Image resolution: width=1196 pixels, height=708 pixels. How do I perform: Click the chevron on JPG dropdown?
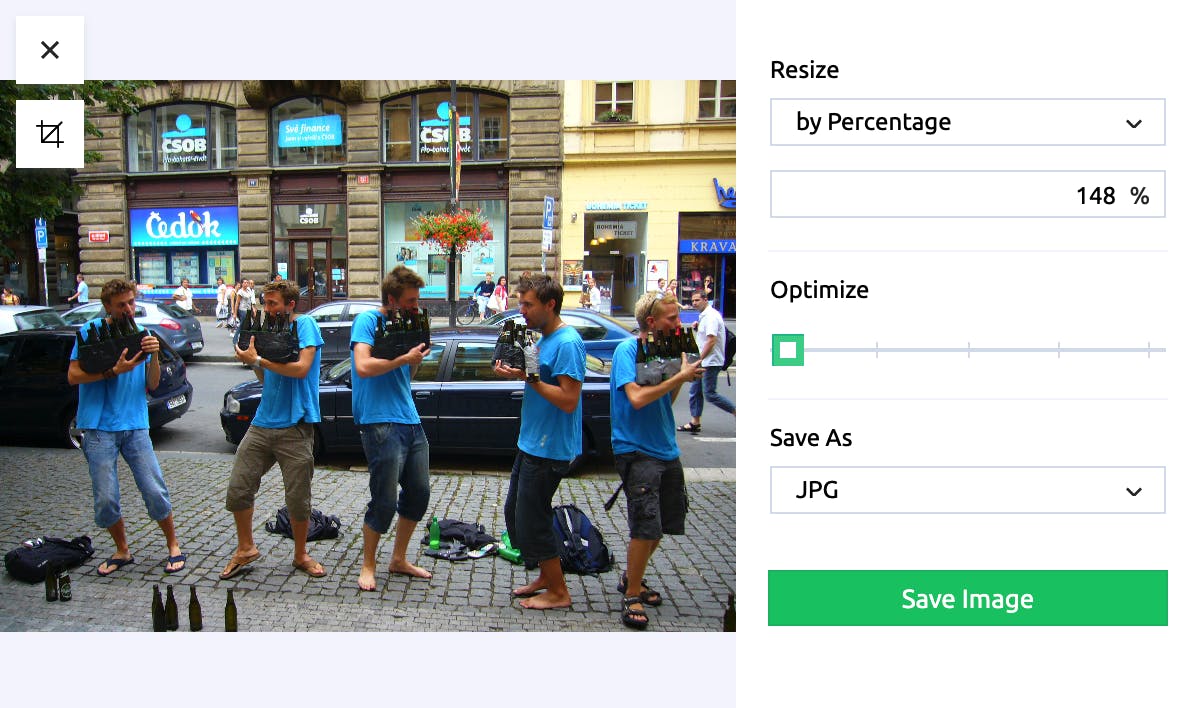(1133, 491)
